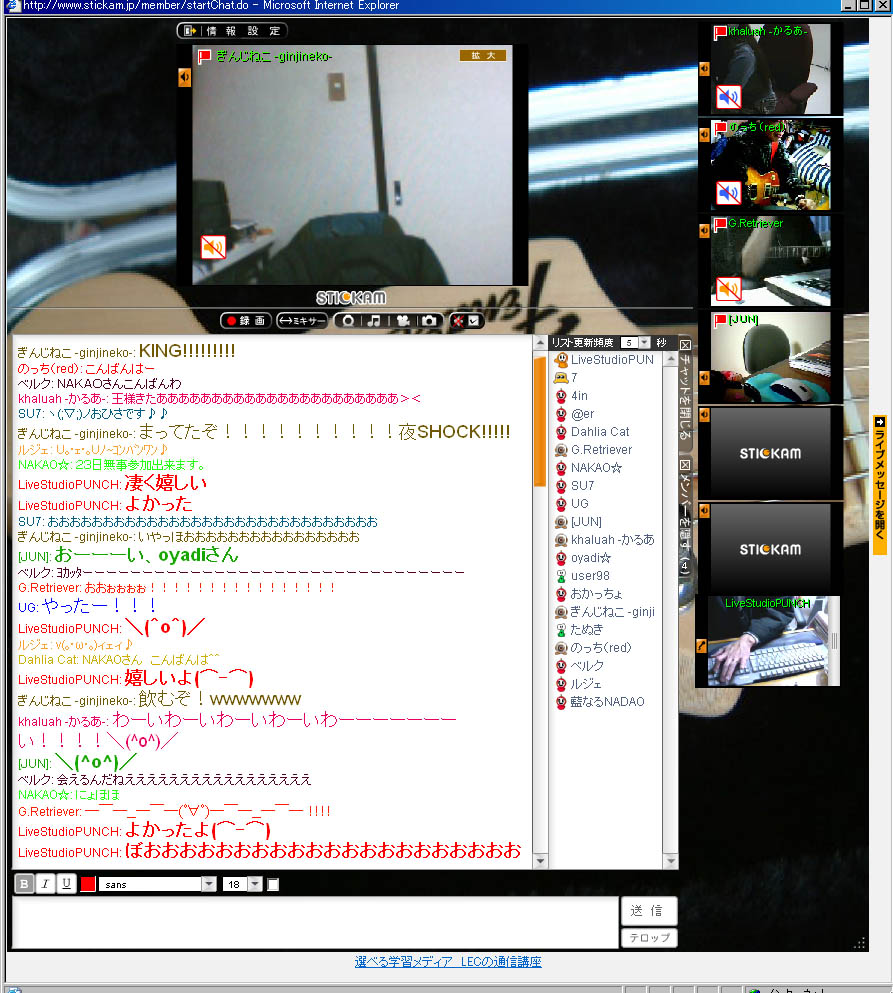Screen dimensions: 893x993
Task: Select 藍なるNADAO in member list
Action: [599, 702]
